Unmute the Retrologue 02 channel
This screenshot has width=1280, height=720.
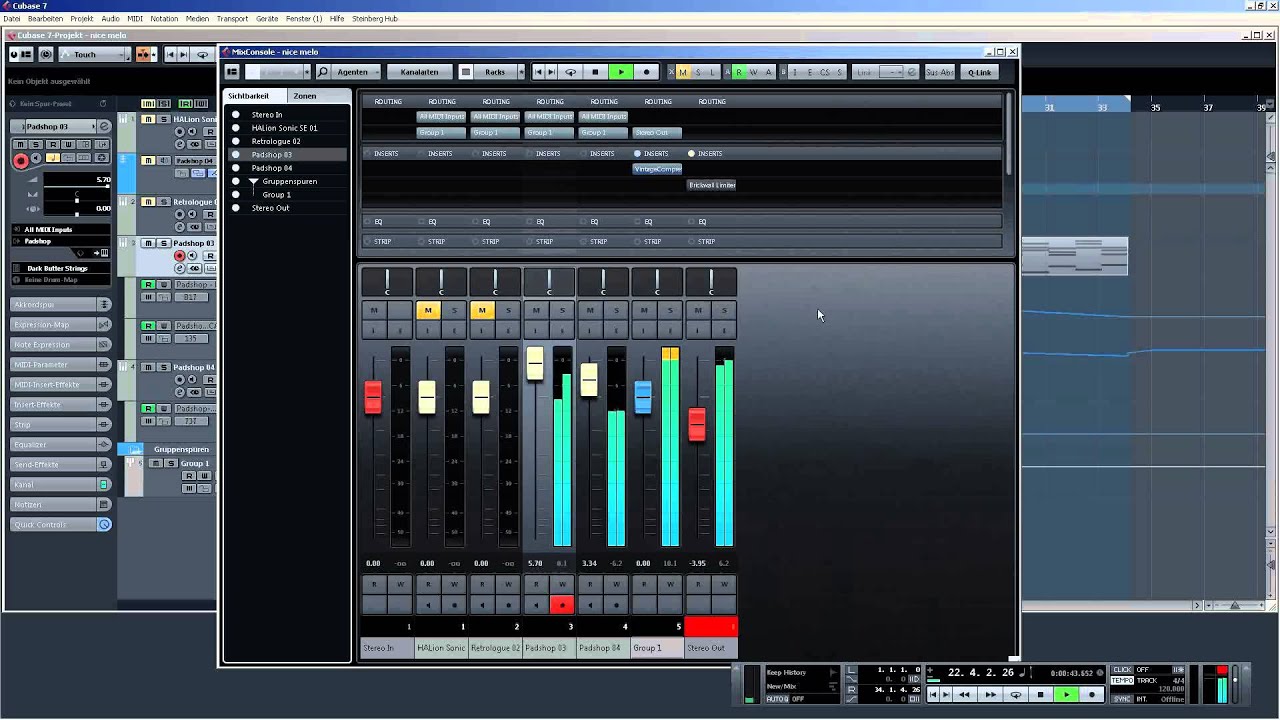482,310
